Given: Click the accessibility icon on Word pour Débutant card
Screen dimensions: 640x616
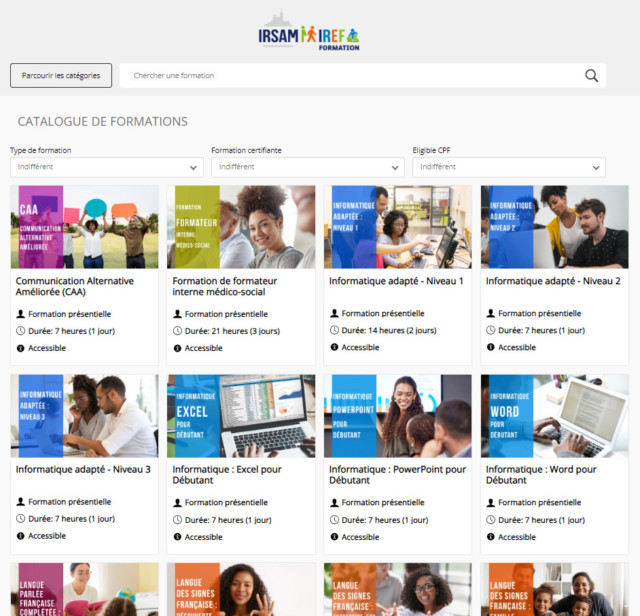Looking at the screenshot, I should (491, 537).
